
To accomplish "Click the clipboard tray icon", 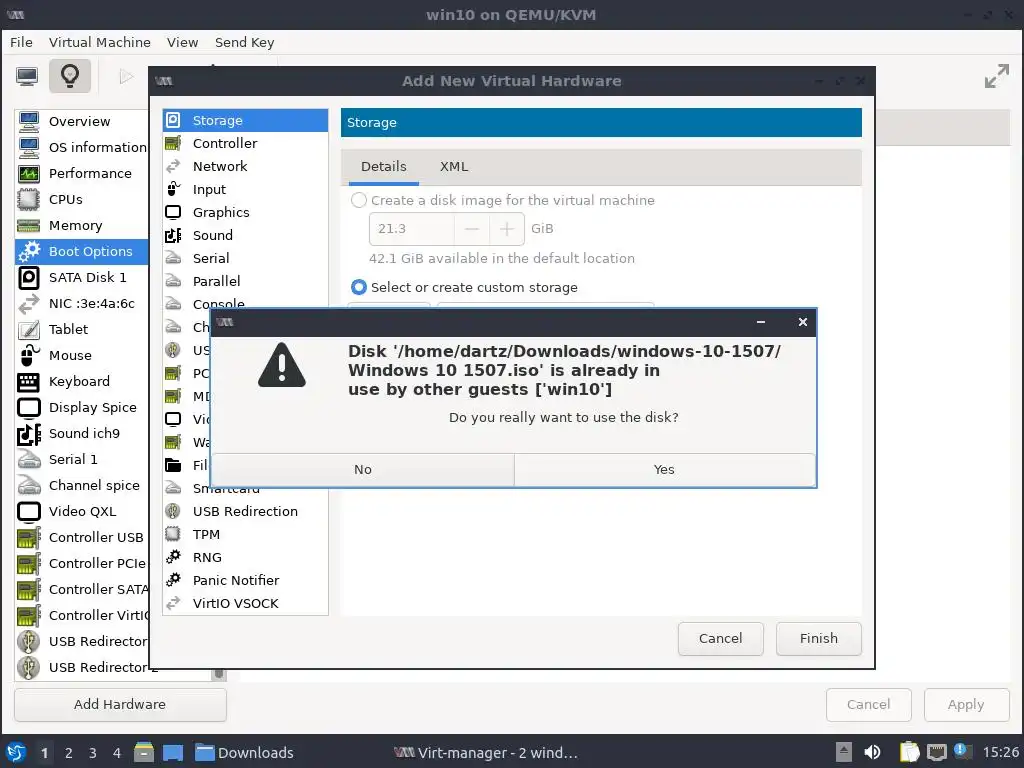I will pyautogui.click(x=909, y=752).
